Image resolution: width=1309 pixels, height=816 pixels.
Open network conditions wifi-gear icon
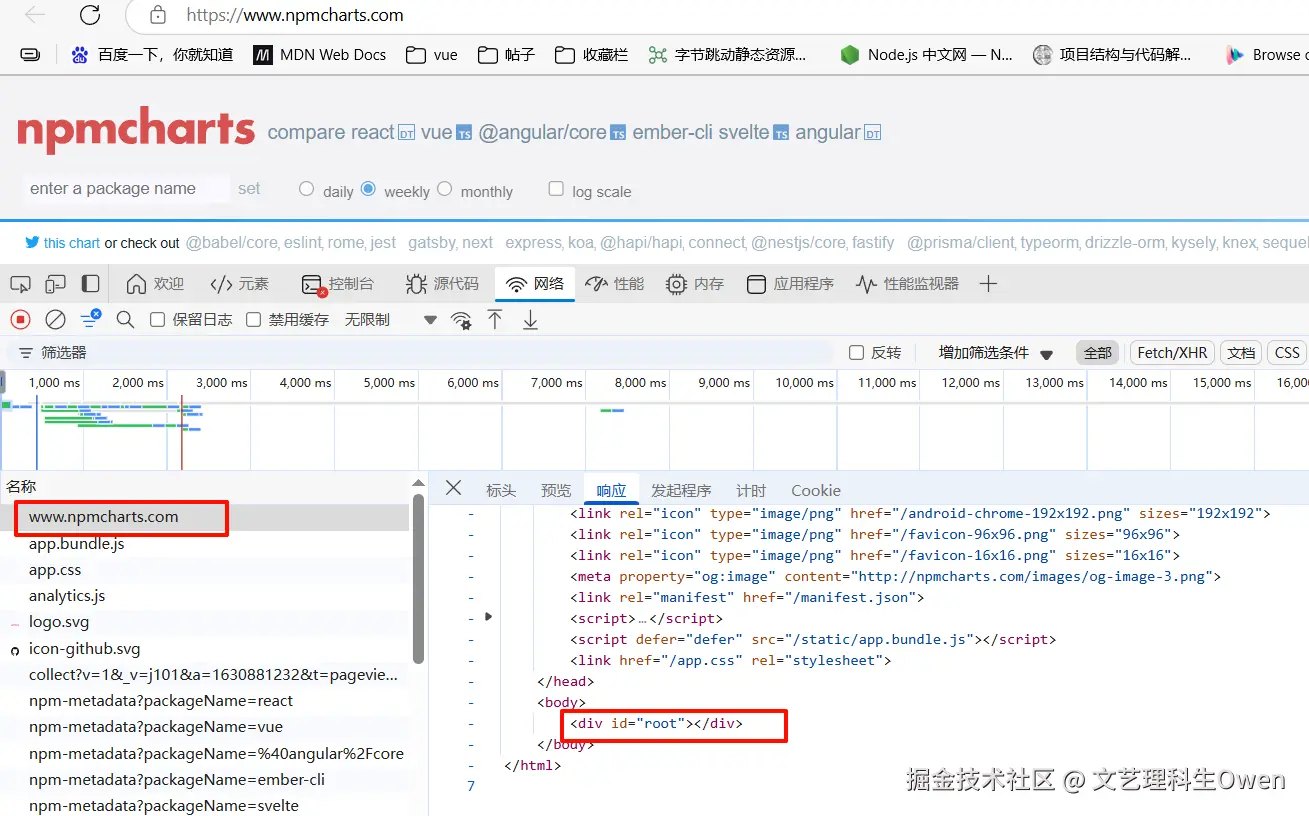[x=461, y=320]
